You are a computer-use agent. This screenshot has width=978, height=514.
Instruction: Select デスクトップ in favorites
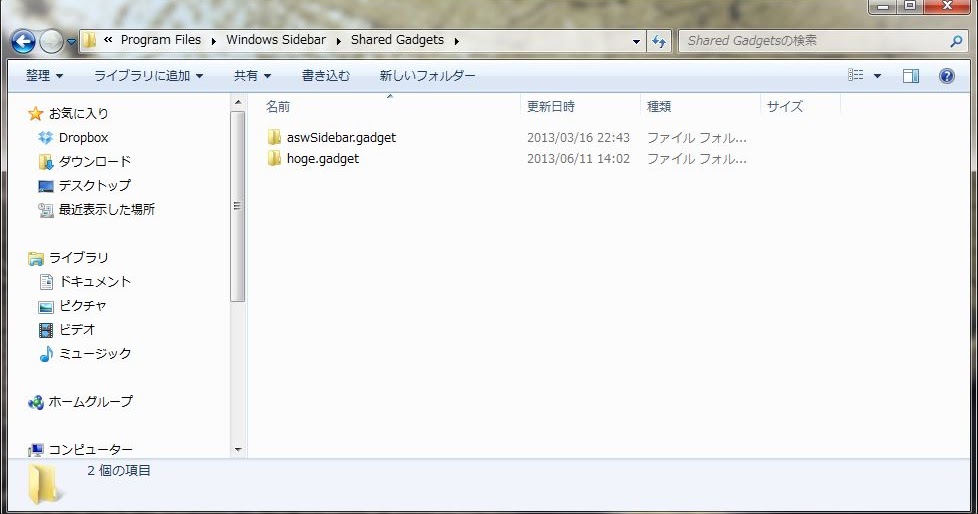[x=95, y=185]
